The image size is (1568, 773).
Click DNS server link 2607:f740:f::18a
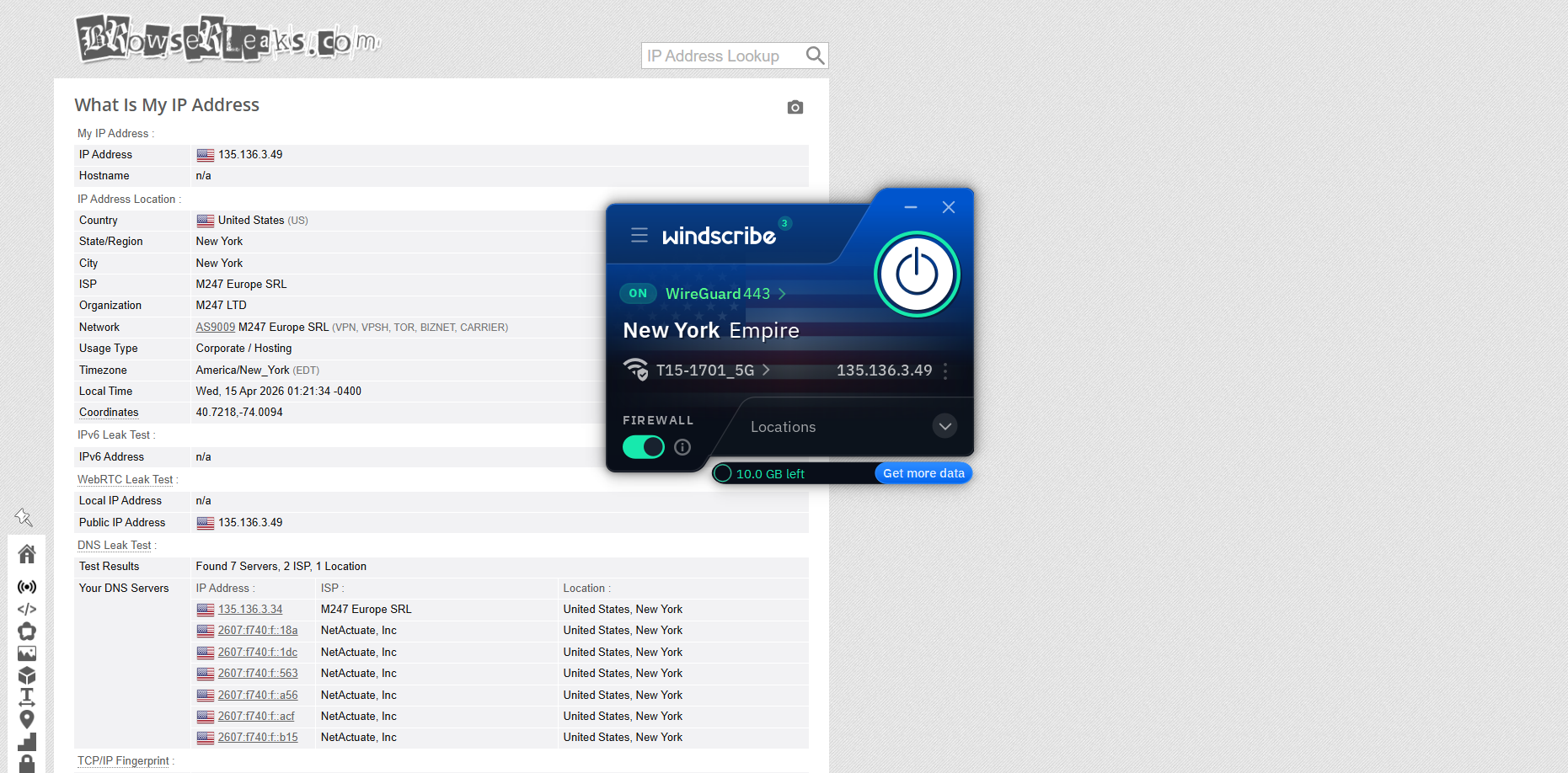258,630
